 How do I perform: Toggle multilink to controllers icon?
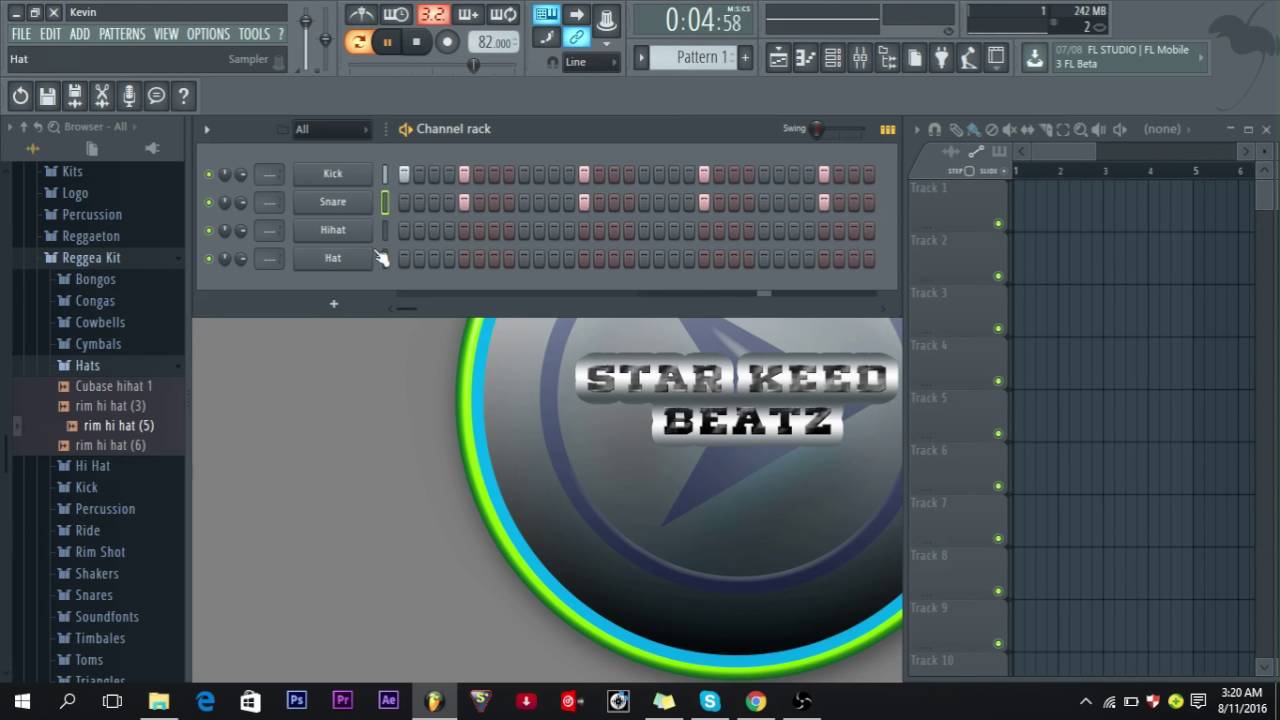click(576, 38)
